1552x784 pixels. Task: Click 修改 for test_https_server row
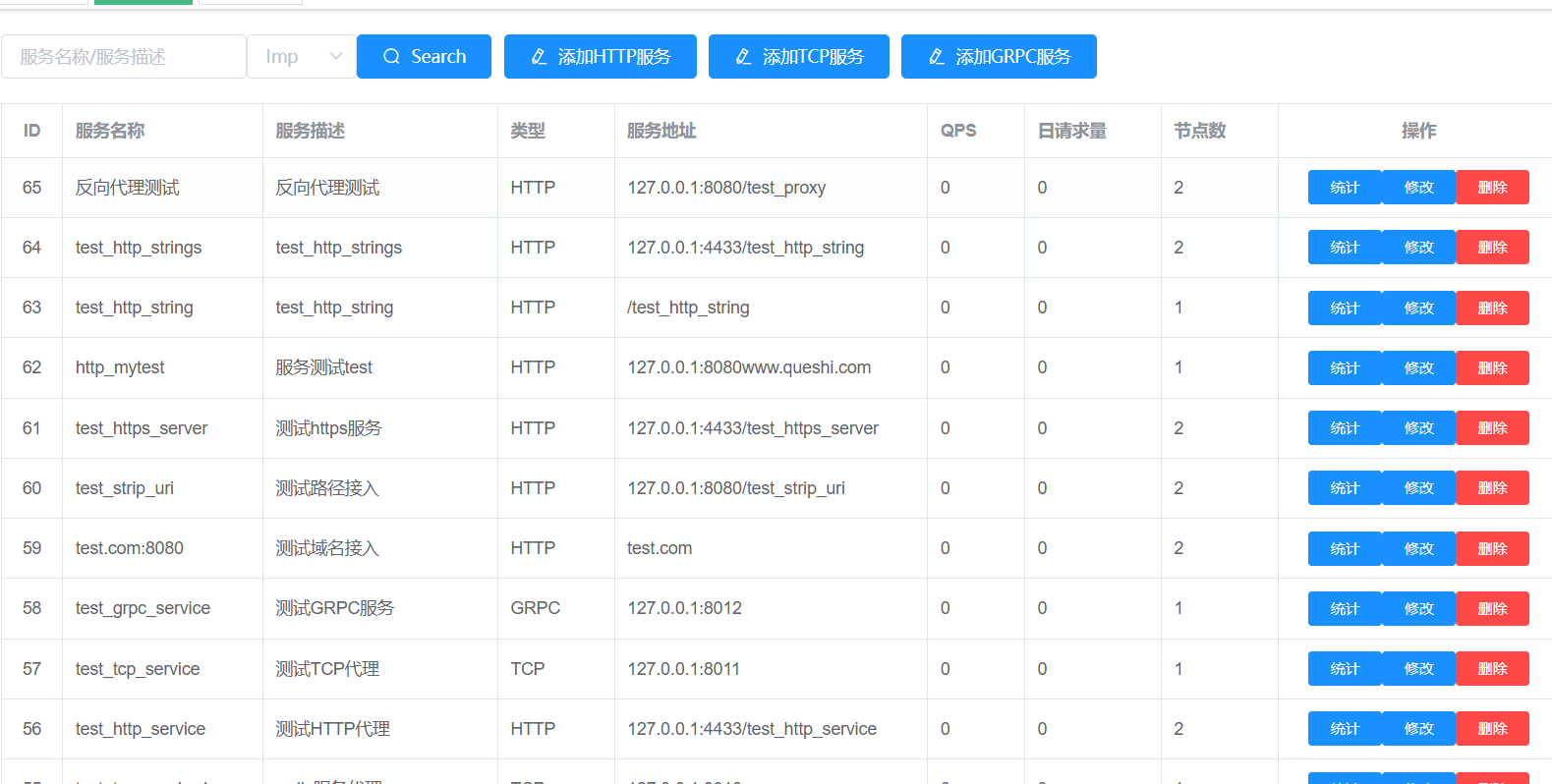(x=1418, y=428)
